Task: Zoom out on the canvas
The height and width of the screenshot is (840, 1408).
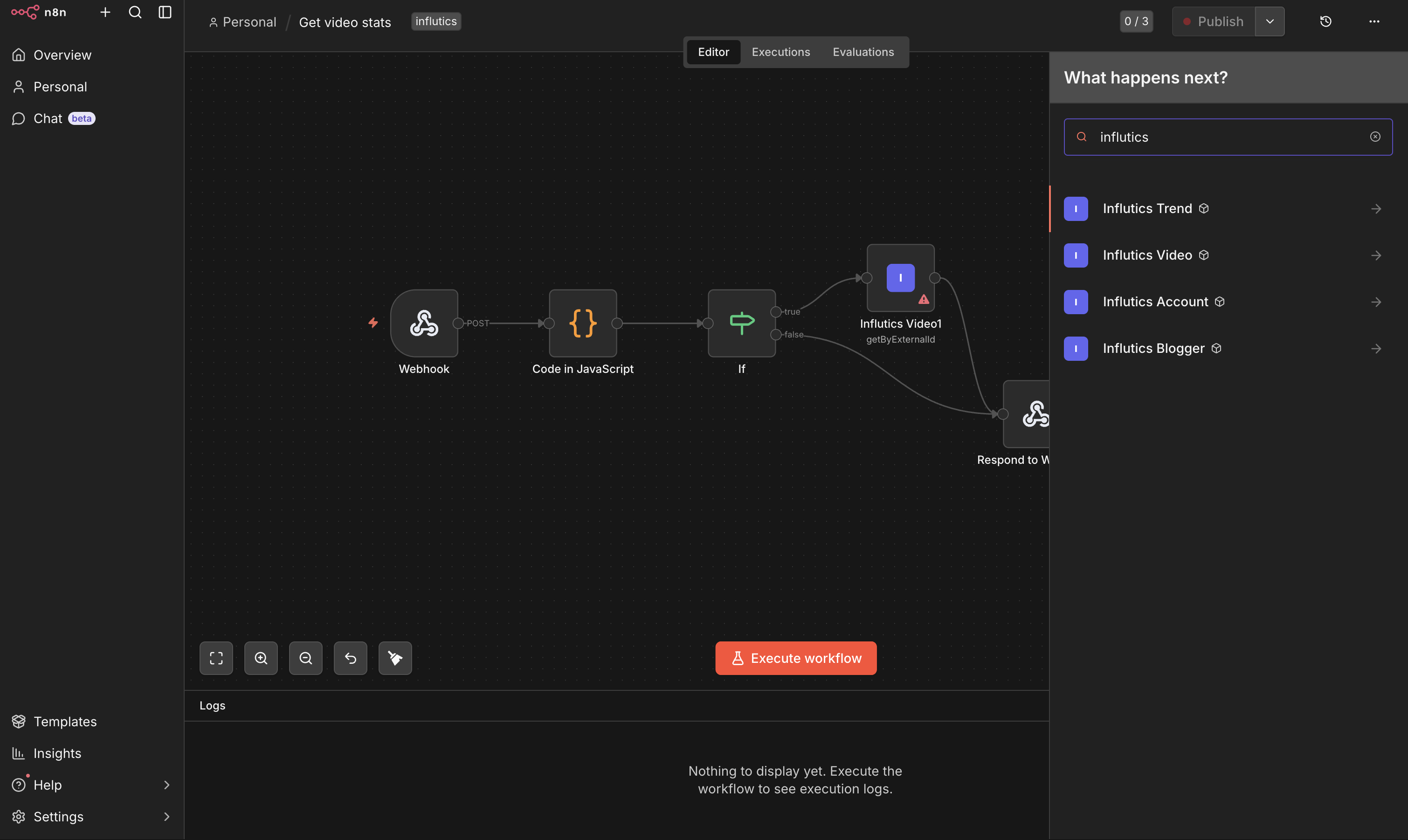Action: [306, 658]
